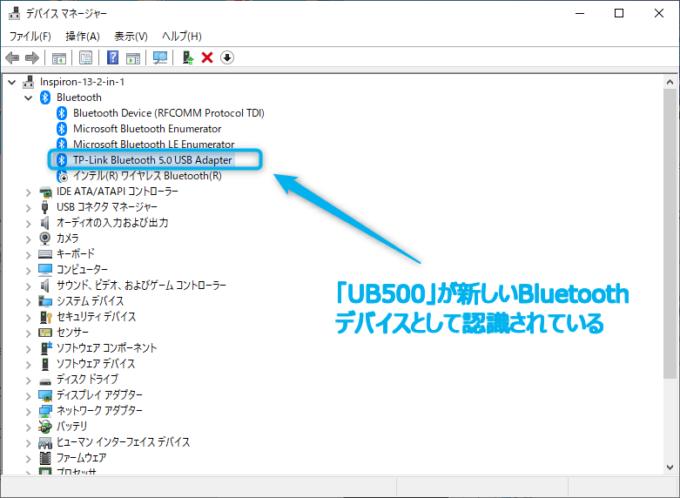
Task: Maximize the デバイス マネージャー window
Action: [619, 13]
